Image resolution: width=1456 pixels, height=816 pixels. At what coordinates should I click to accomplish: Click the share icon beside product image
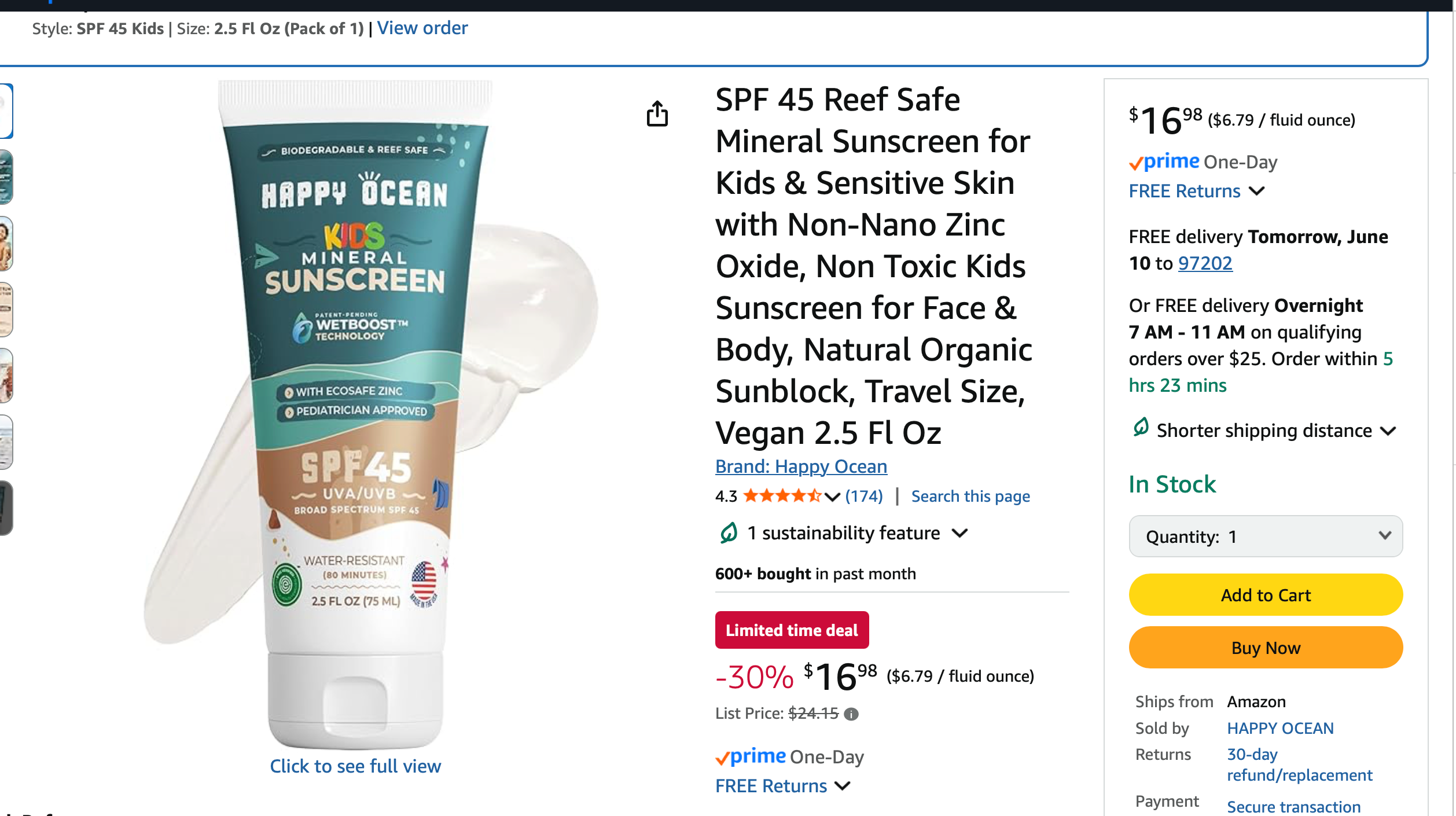(657, 113)
